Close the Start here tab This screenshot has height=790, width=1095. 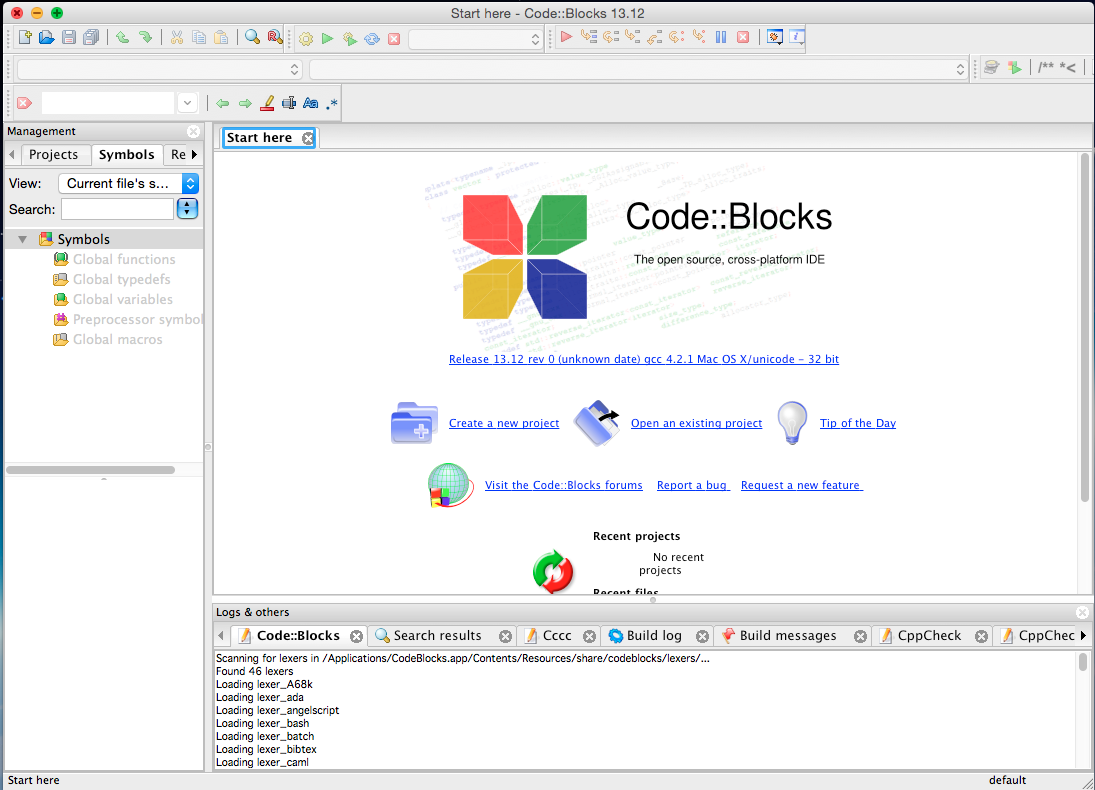coord(307,138)
